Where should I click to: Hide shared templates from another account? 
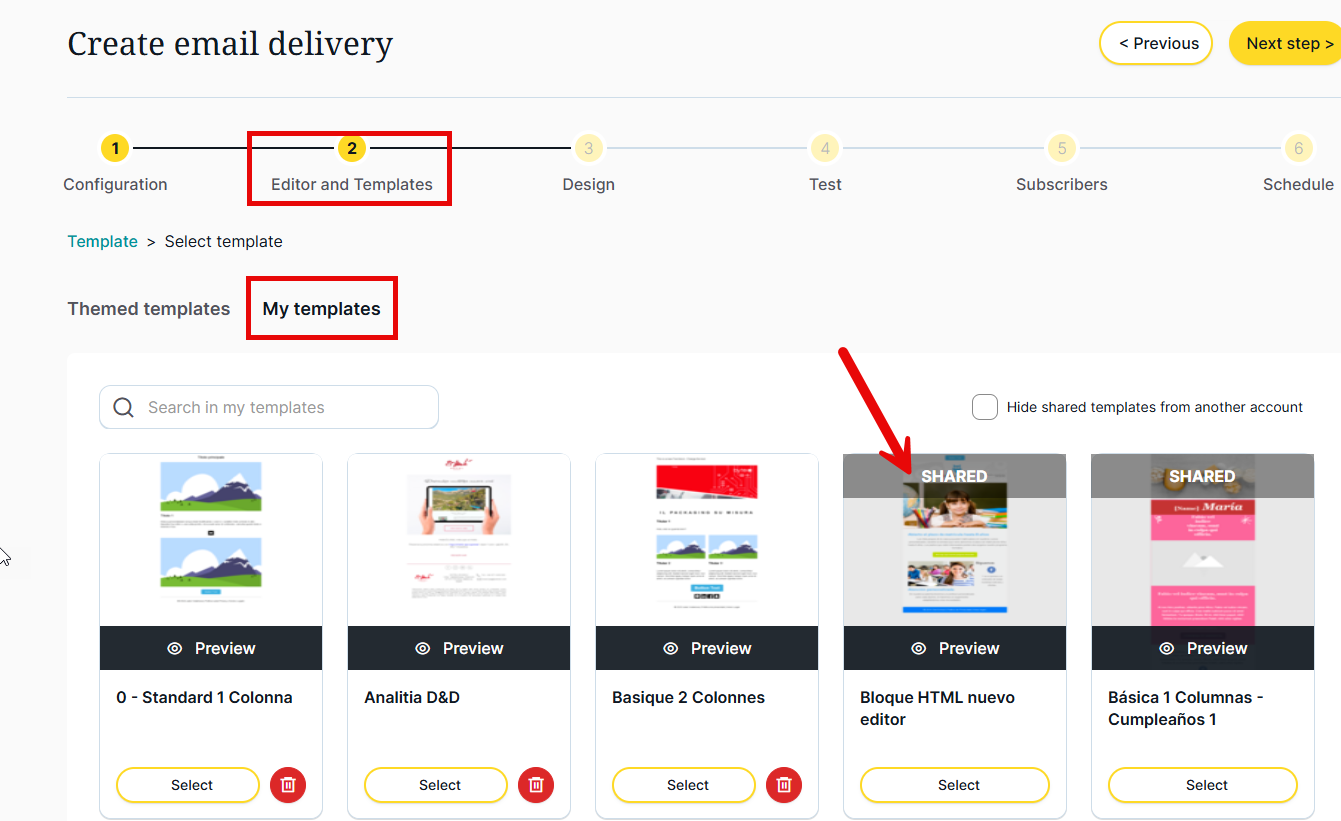tap(985, 407)
